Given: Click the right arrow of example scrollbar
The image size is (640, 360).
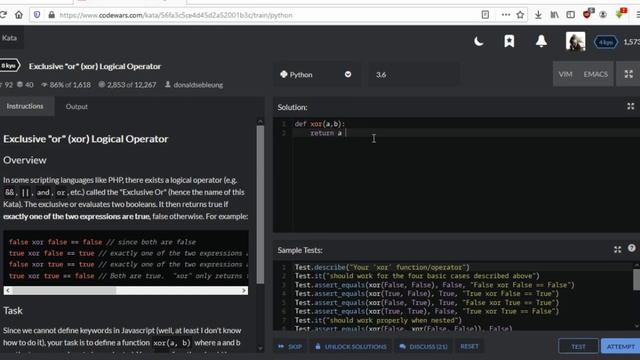Looking at the screenshot, I should (244, 291).
